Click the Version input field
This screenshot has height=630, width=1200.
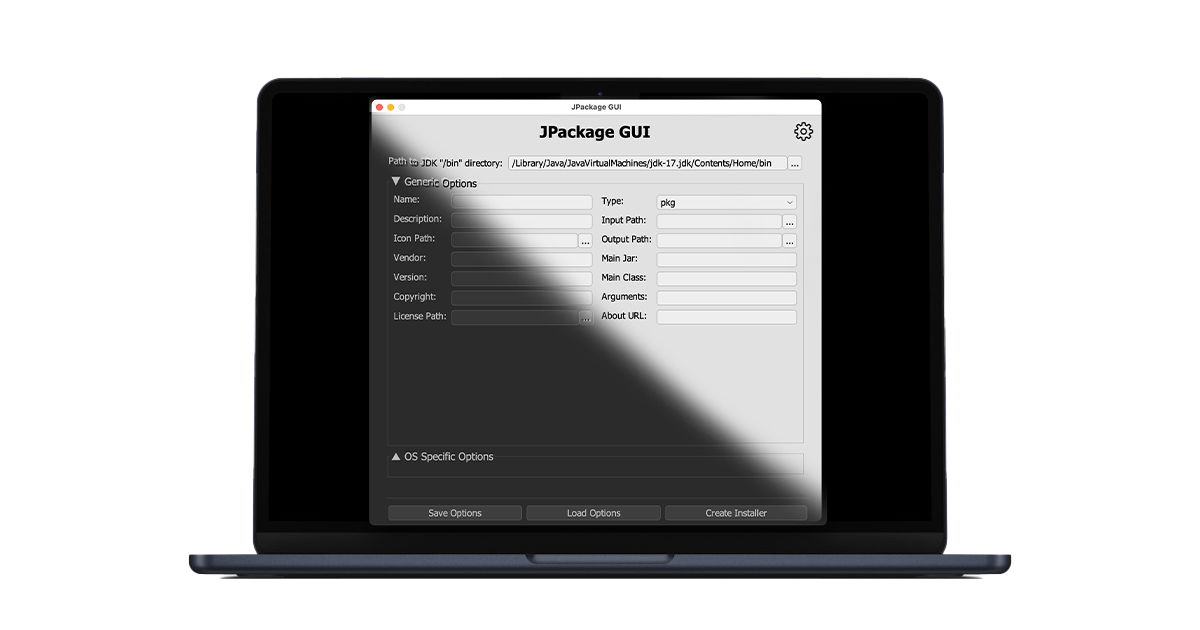point(521,278)
